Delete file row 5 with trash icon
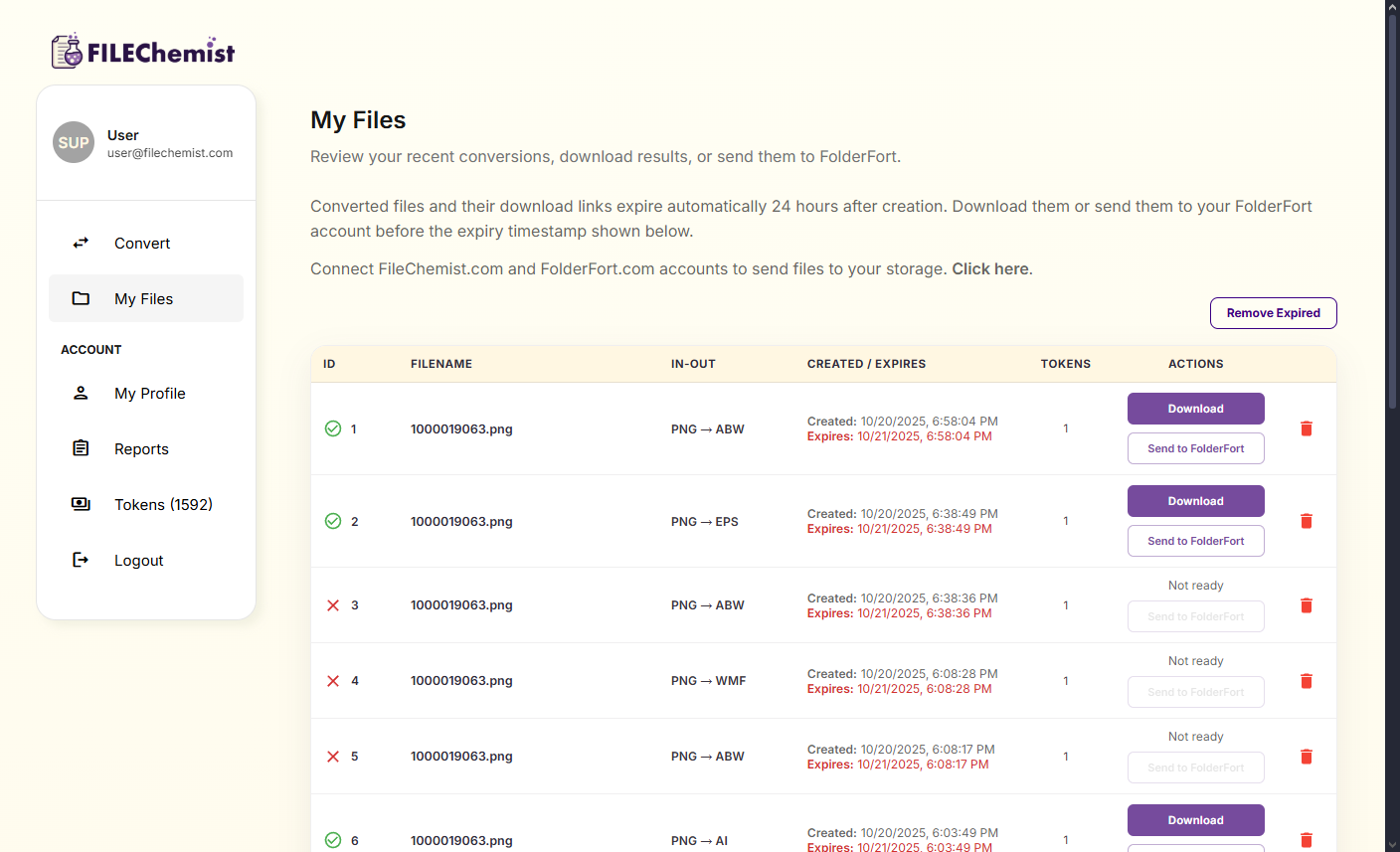The image size is (1400, 852). 1307,757
